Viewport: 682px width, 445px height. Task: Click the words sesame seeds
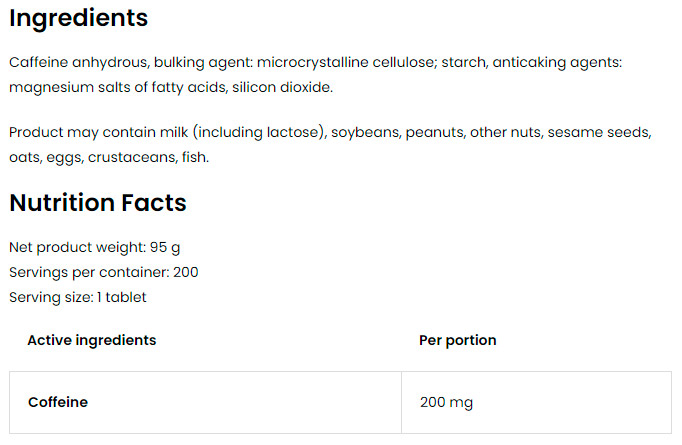598,132
